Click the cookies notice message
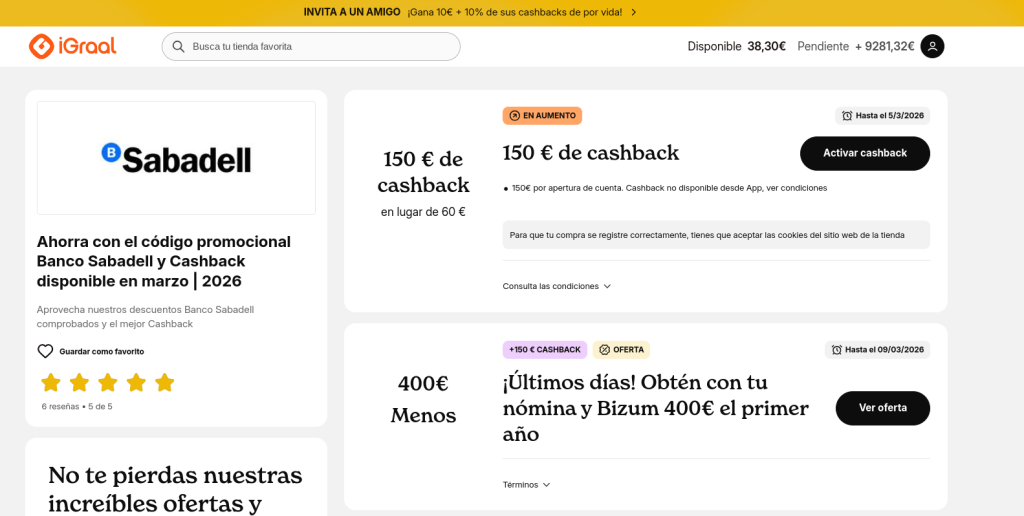The height and width of the screenshot is (516, 1024). [716, 235]
